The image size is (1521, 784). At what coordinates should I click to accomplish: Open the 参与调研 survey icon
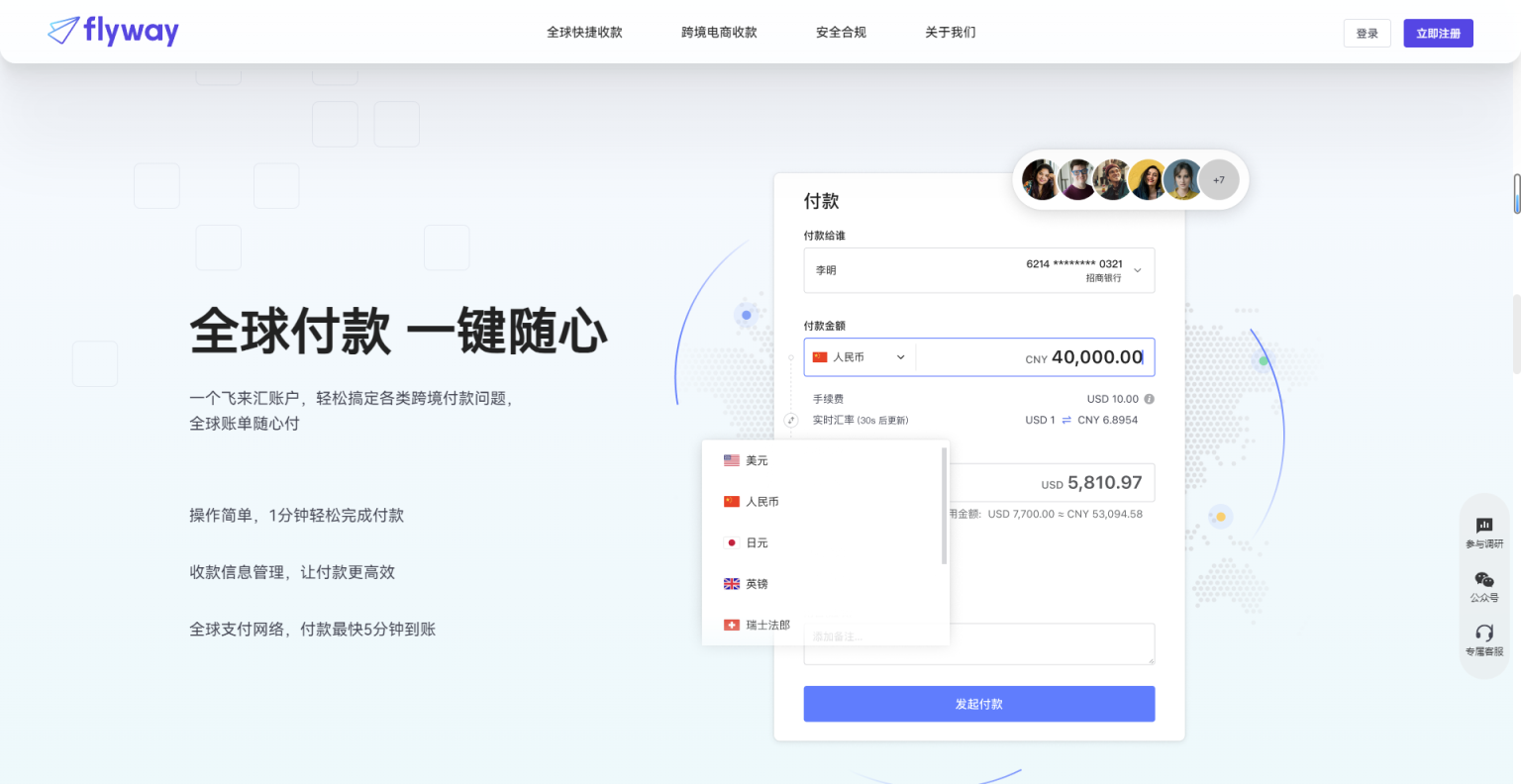[x=1483, y=526]
